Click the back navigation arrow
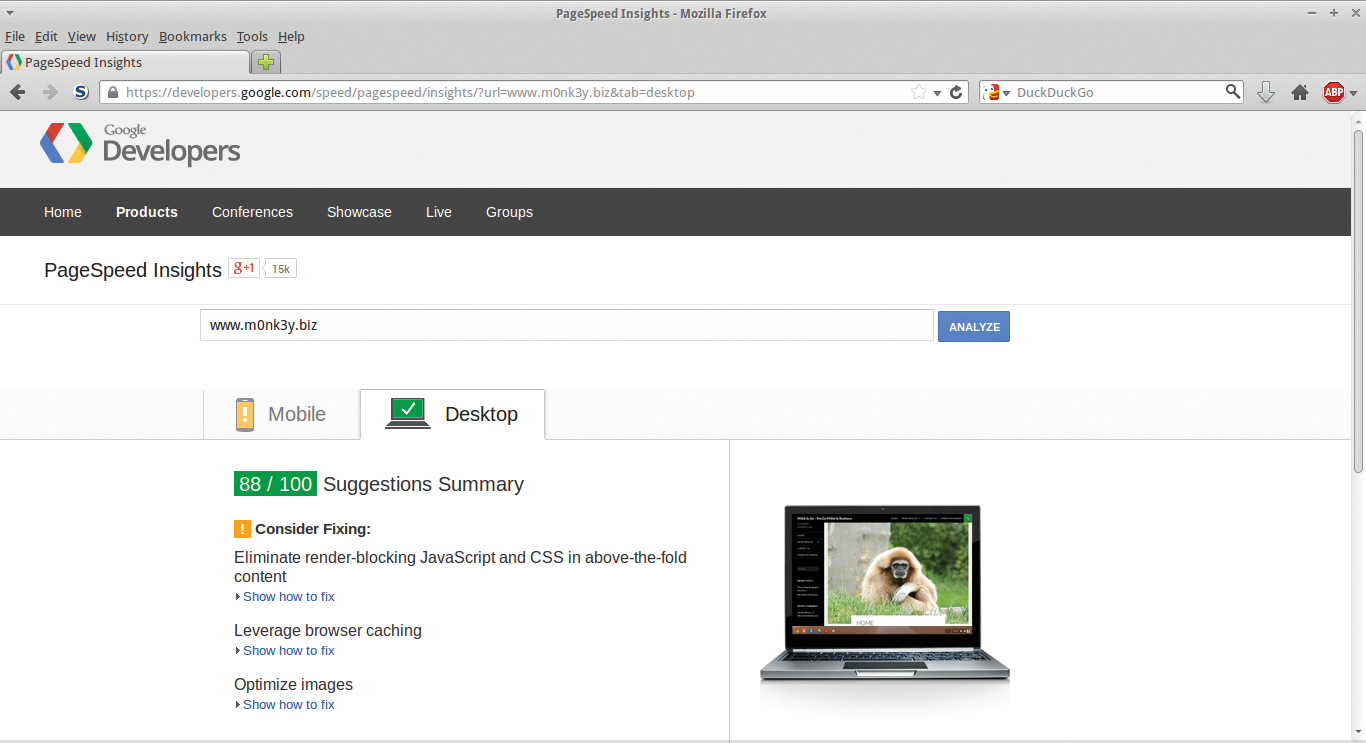Screen dimensions: 1366x743 pos(17,91)
